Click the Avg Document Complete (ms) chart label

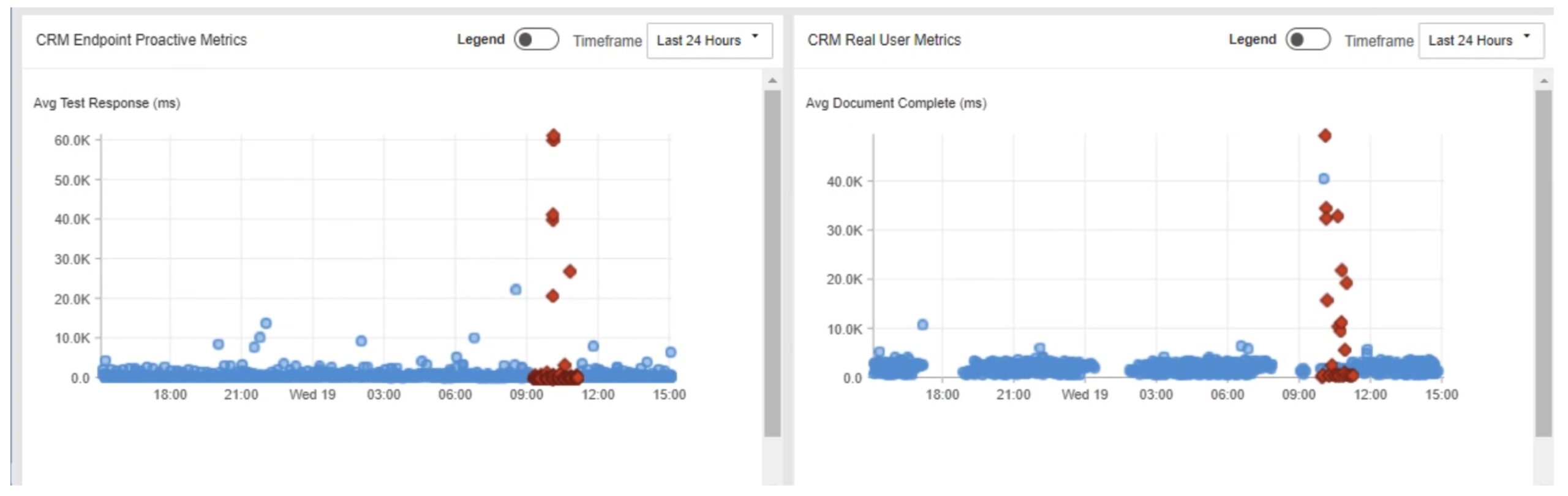(x=895, y=103)
